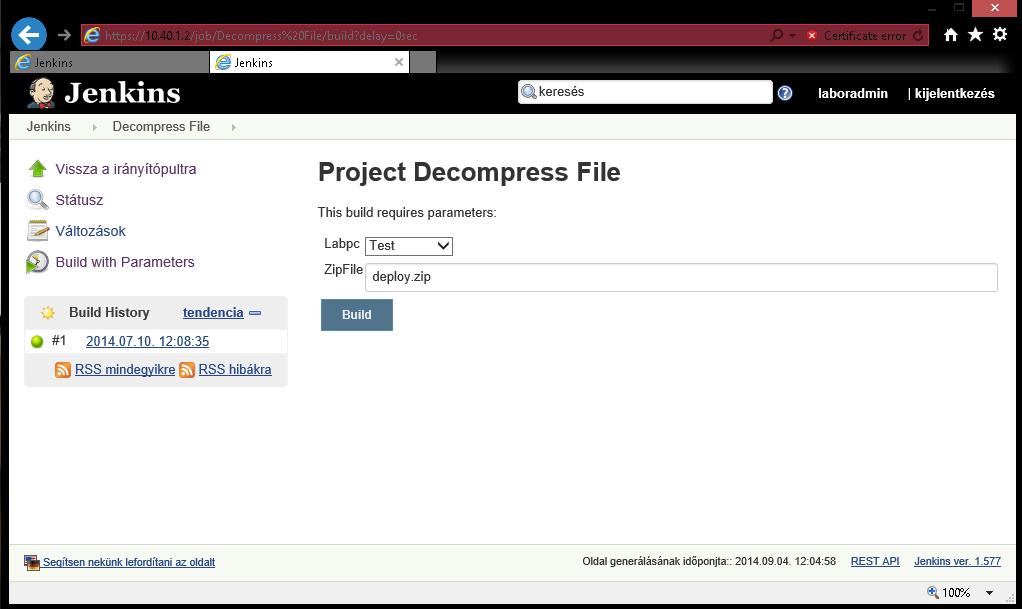The width and height of the screenshot is (1022, 609).
Task: Click the browser forward arrow
Action: [64, 35]
